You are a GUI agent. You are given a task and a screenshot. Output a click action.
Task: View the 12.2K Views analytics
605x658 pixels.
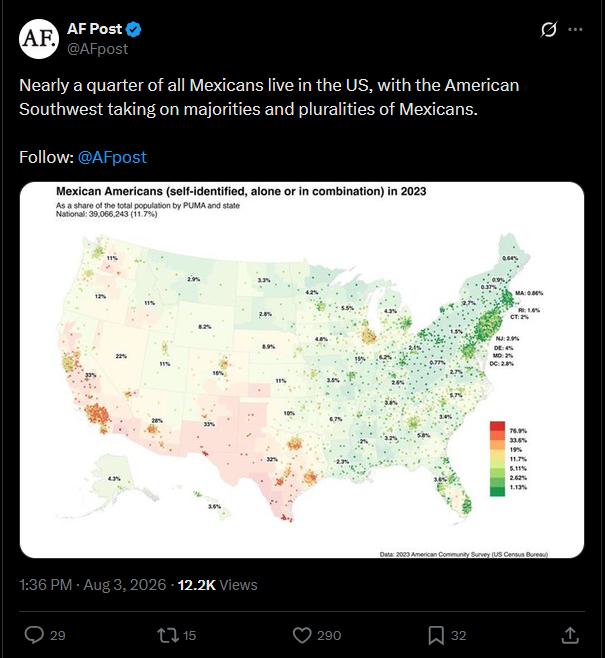(x=217, y=585)
